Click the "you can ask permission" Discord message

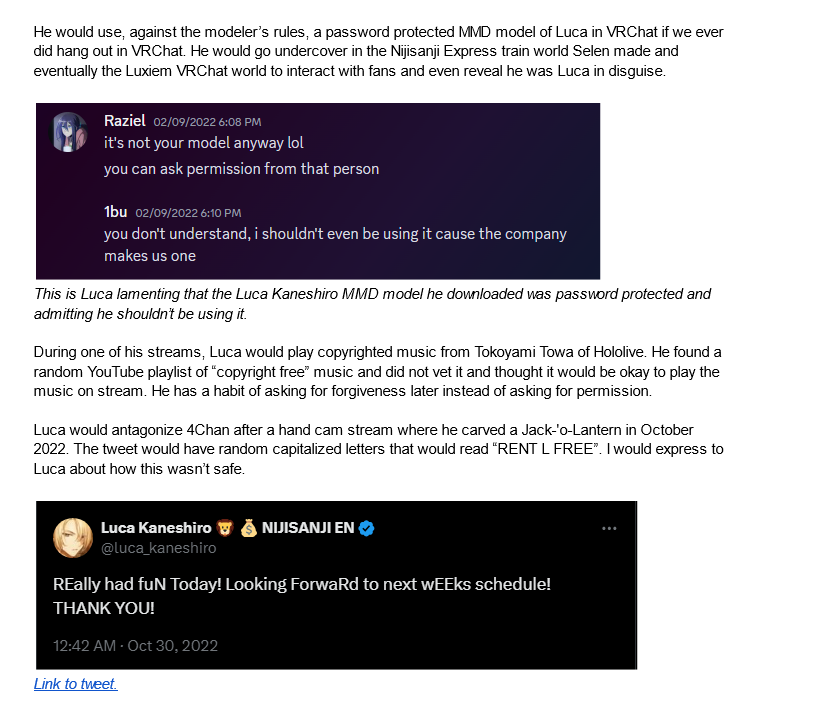241,169
